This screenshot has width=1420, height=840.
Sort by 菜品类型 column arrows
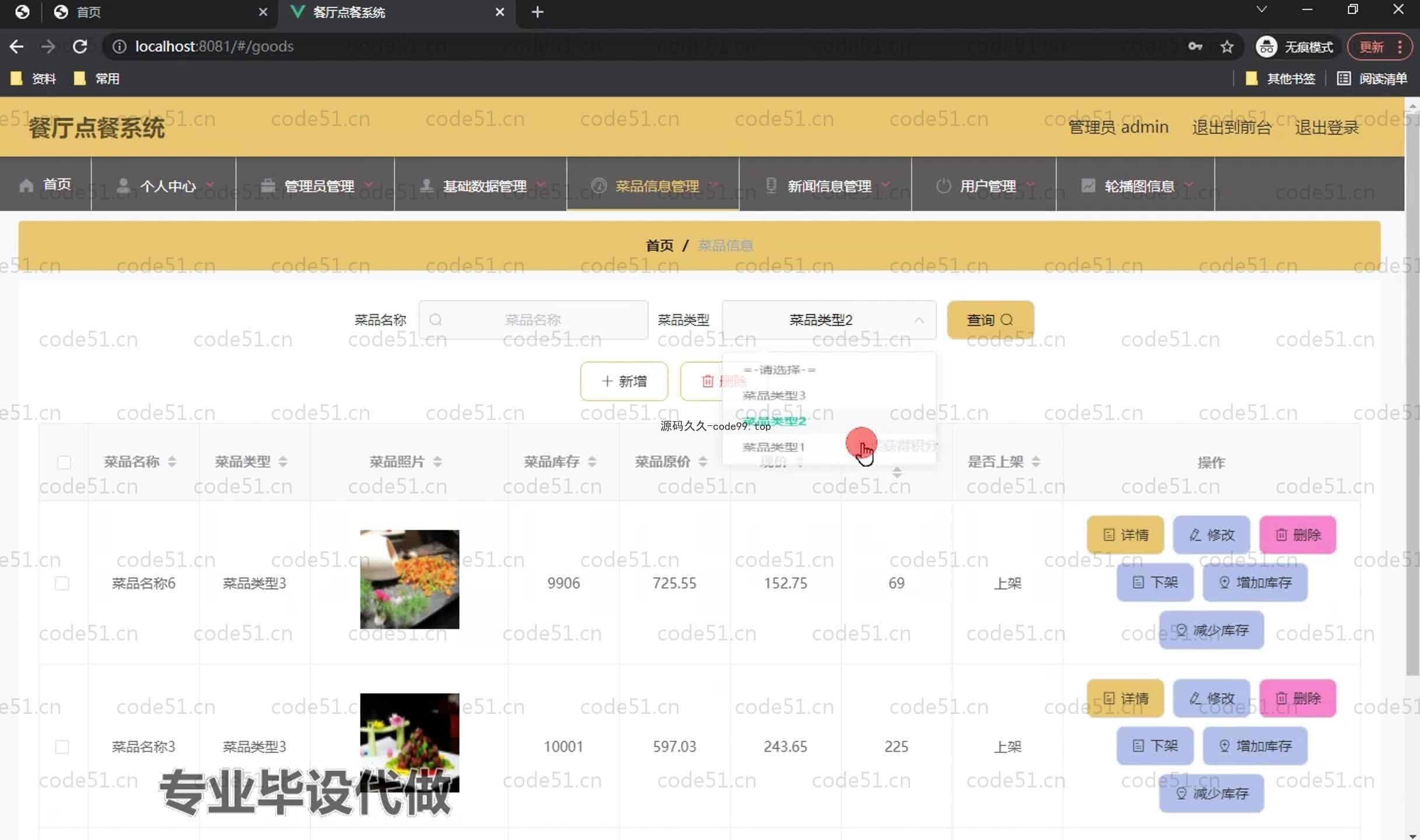[283, 462]
